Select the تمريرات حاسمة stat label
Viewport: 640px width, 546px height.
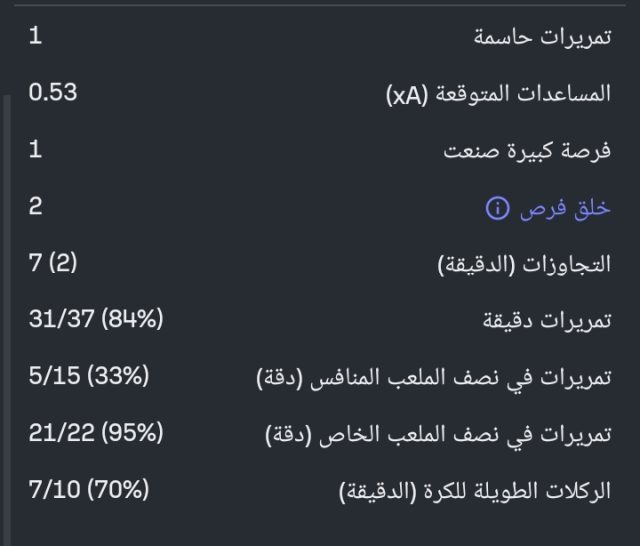click(541, 38)
